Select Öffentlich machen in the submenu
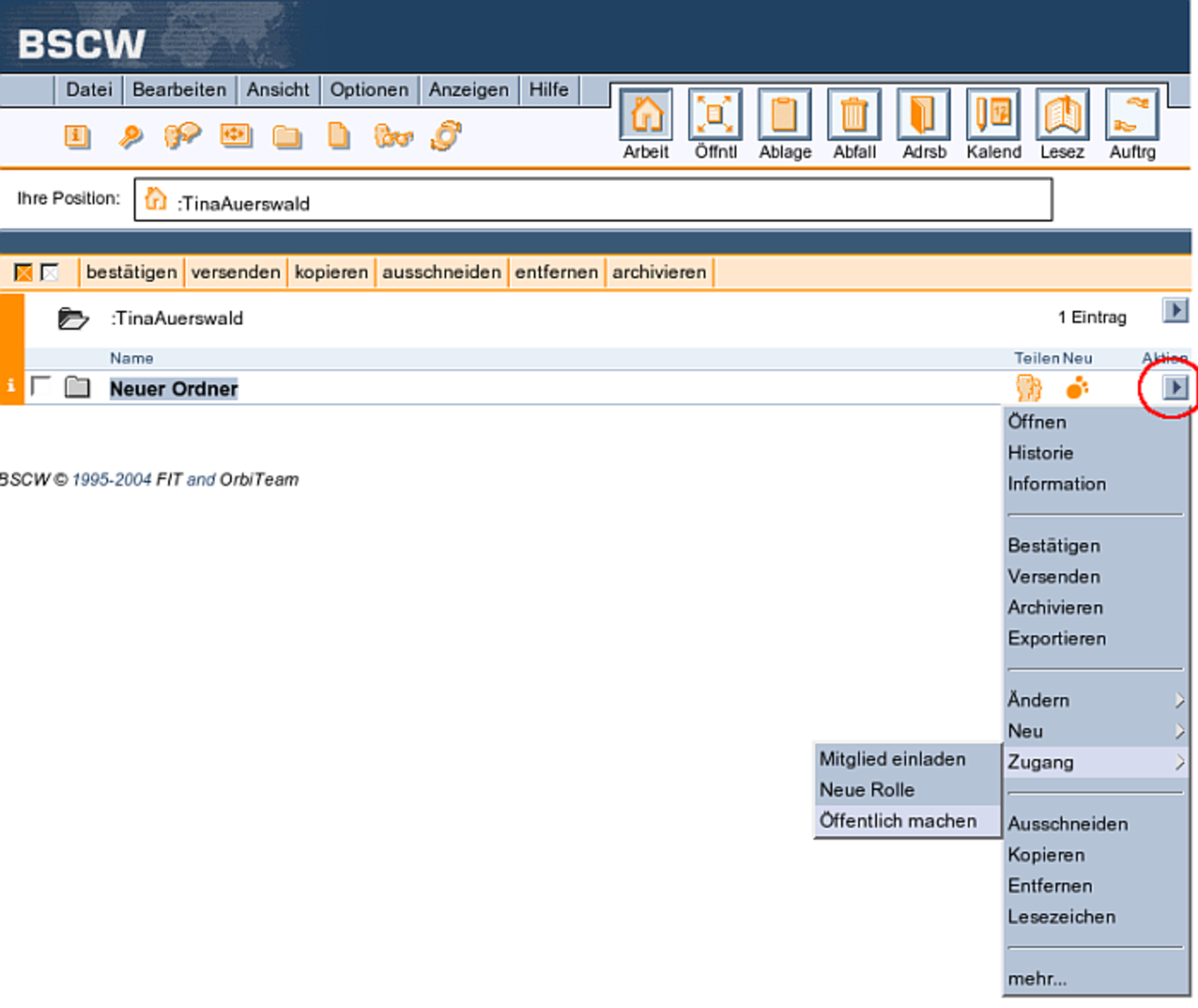This screenshot has width=1198, height=1008. [908, 821]
